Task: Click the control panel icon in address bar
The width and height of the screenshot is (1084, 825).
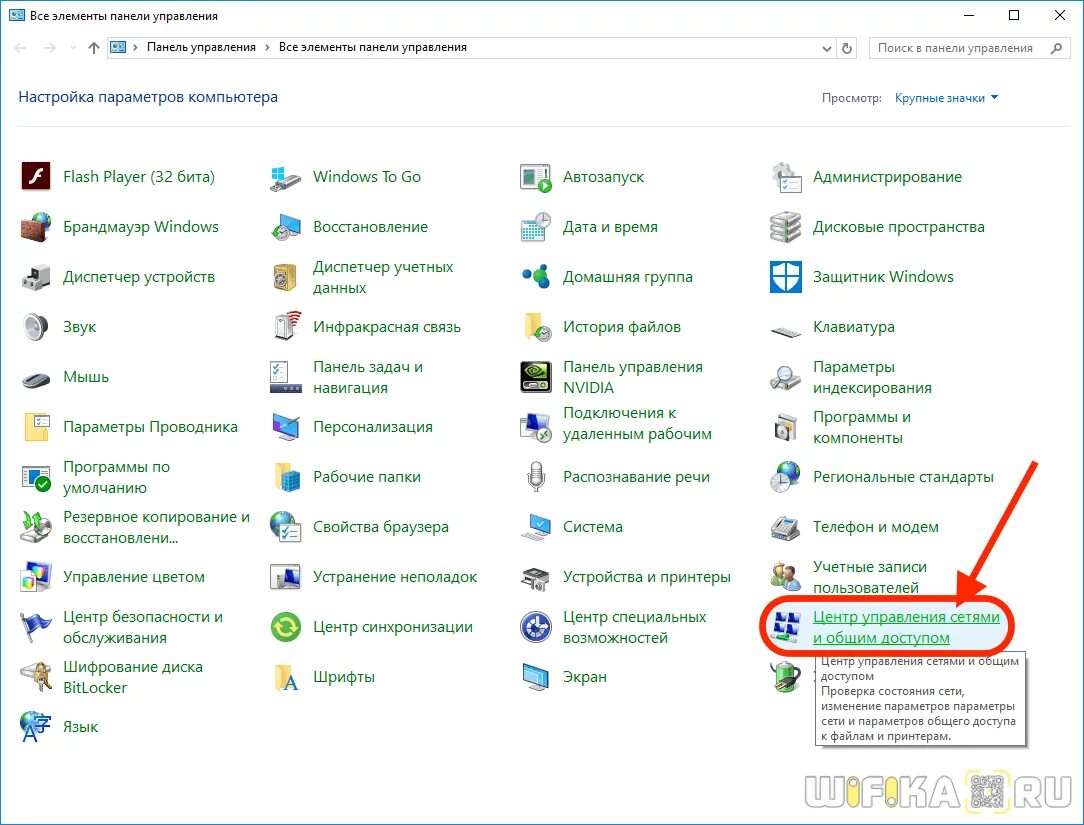Action: (x=118, y=47)
